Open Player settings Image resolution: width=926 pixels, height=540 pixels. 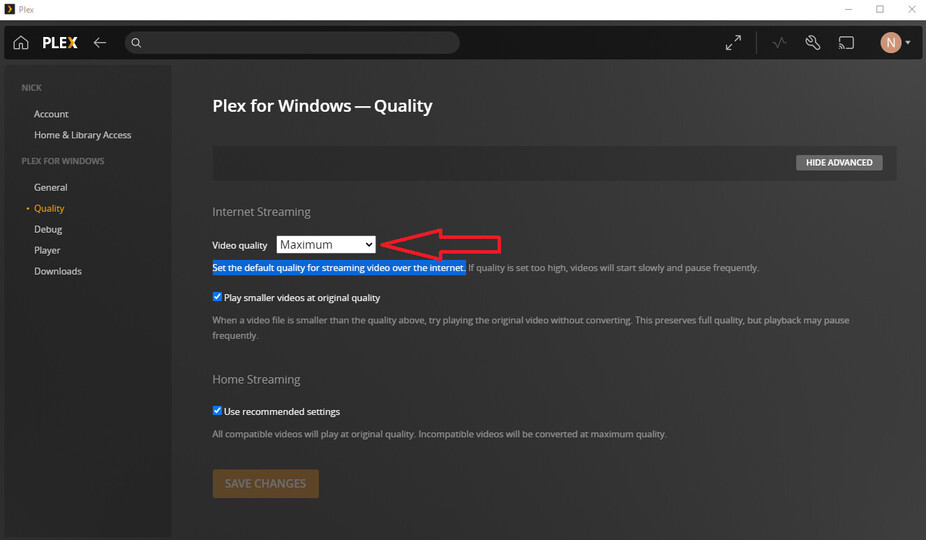(47, 250)
